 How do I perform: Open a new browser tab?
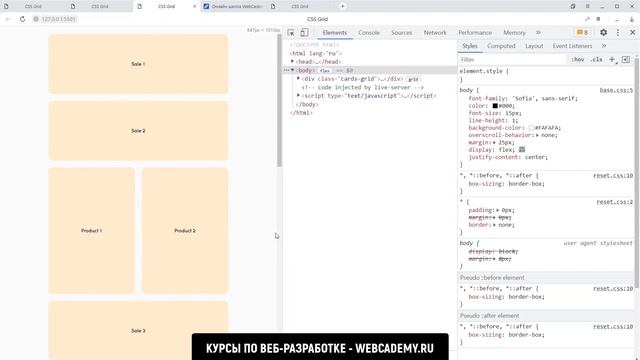342,6
